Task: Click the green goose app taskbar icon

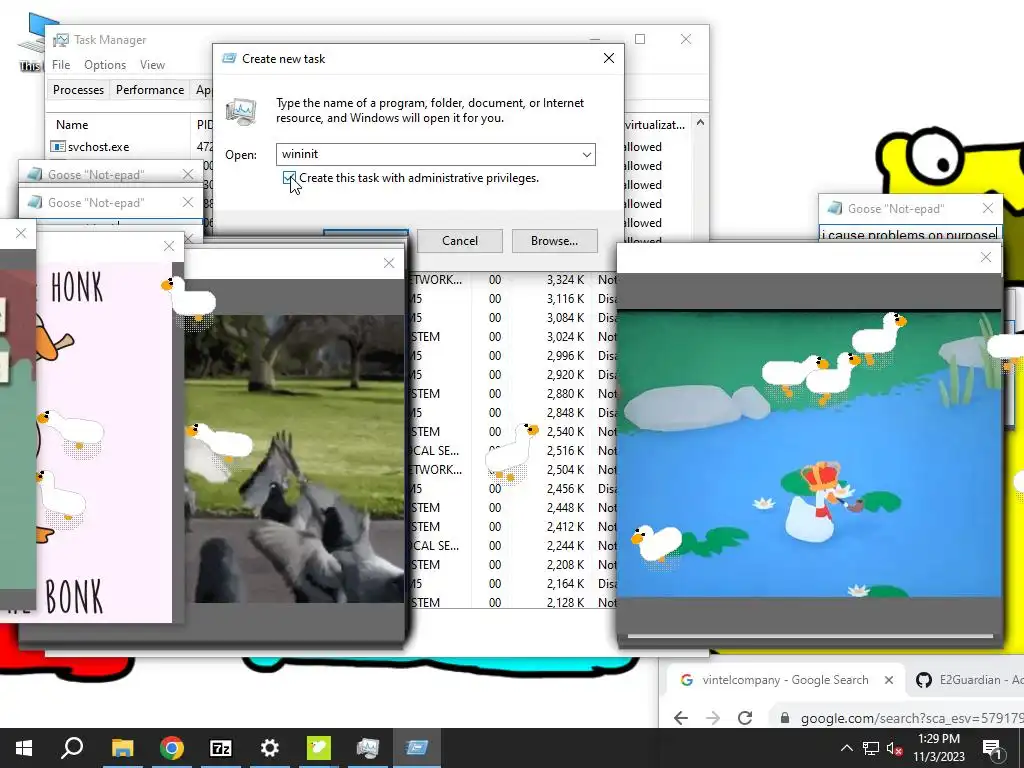Action: [x=319, y=748]
